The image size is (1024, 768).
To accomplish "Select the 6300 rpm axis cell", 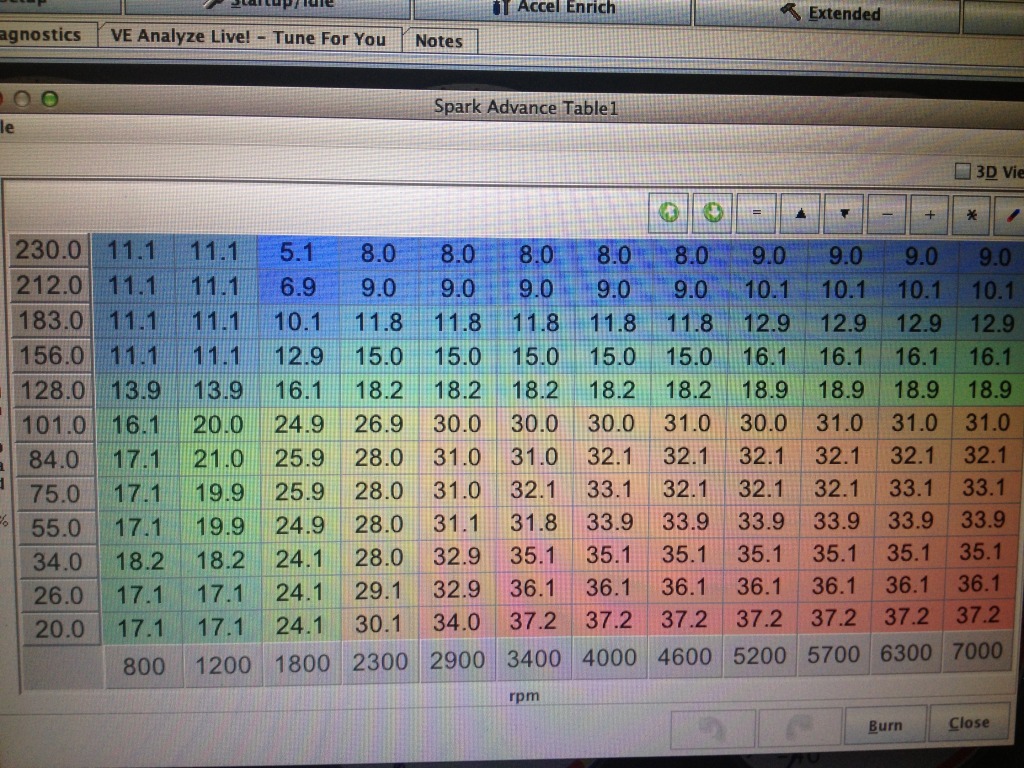I will (x=906, y=652).
